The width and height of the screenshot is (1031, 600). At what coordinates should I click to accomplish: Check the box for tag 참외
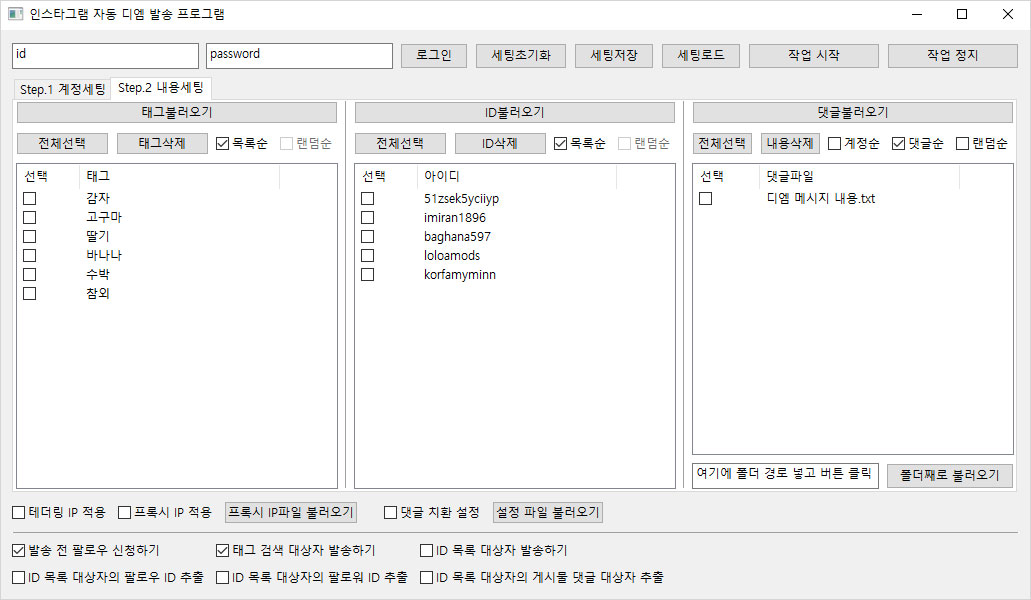pos(30,294)
